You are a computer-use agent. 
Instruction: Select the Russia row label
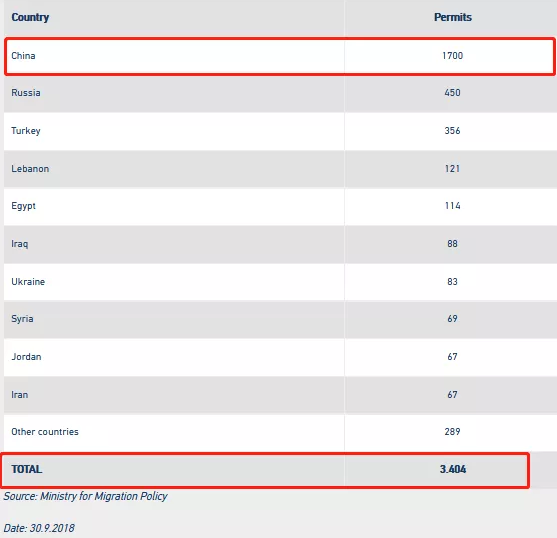26,93
